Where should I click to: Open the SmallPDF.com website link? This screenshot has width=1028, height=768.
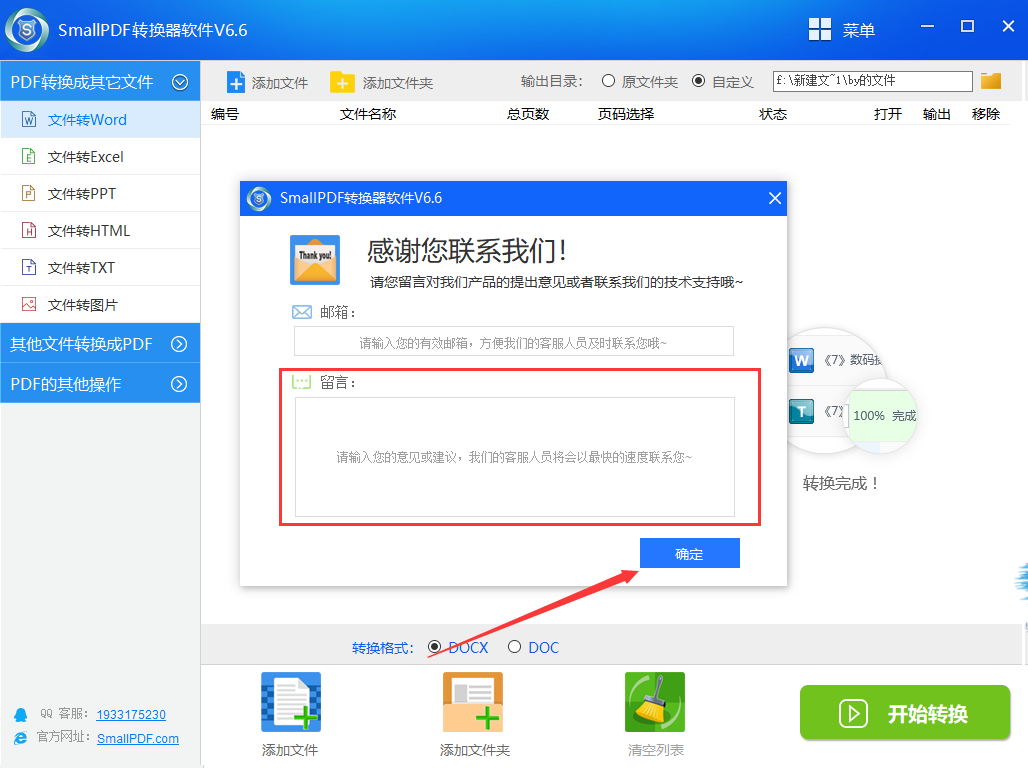(138, 738)
